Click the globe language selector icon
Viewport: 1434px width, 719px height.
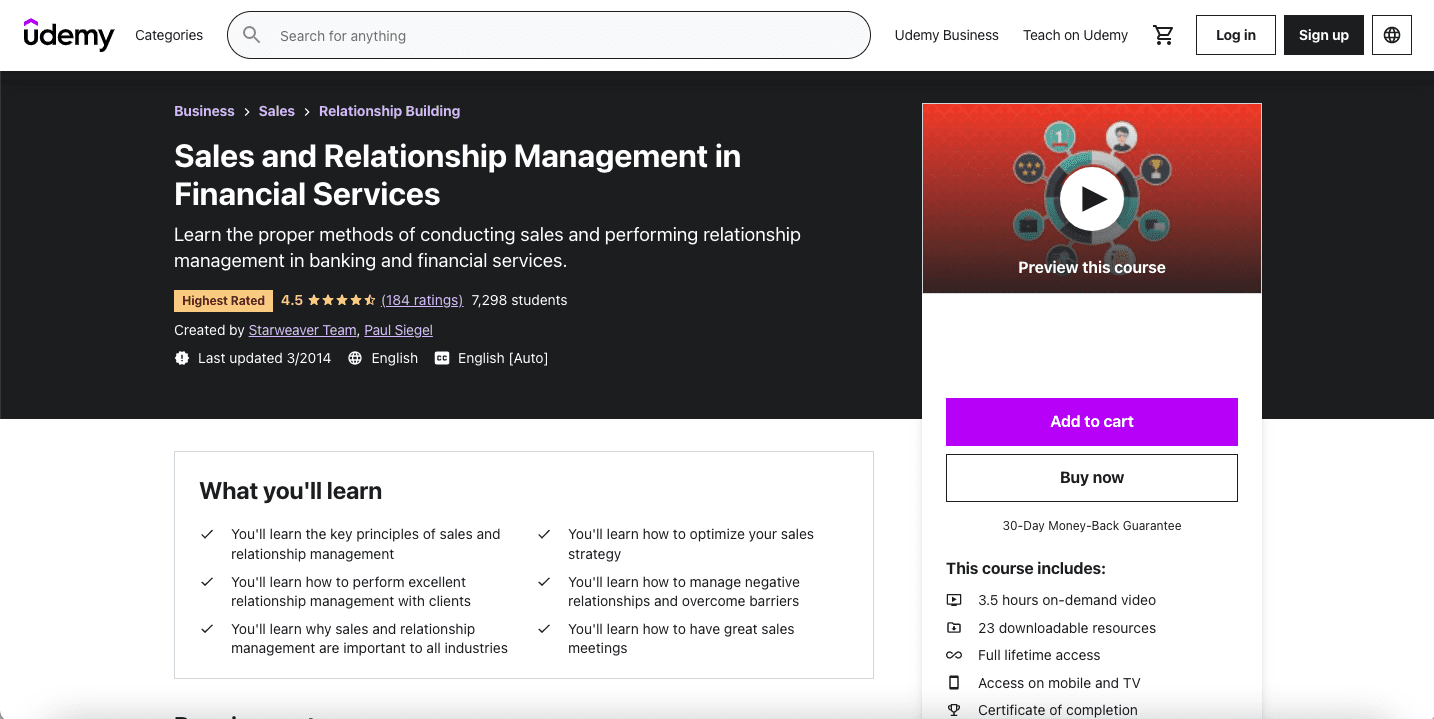(1391, 34)
